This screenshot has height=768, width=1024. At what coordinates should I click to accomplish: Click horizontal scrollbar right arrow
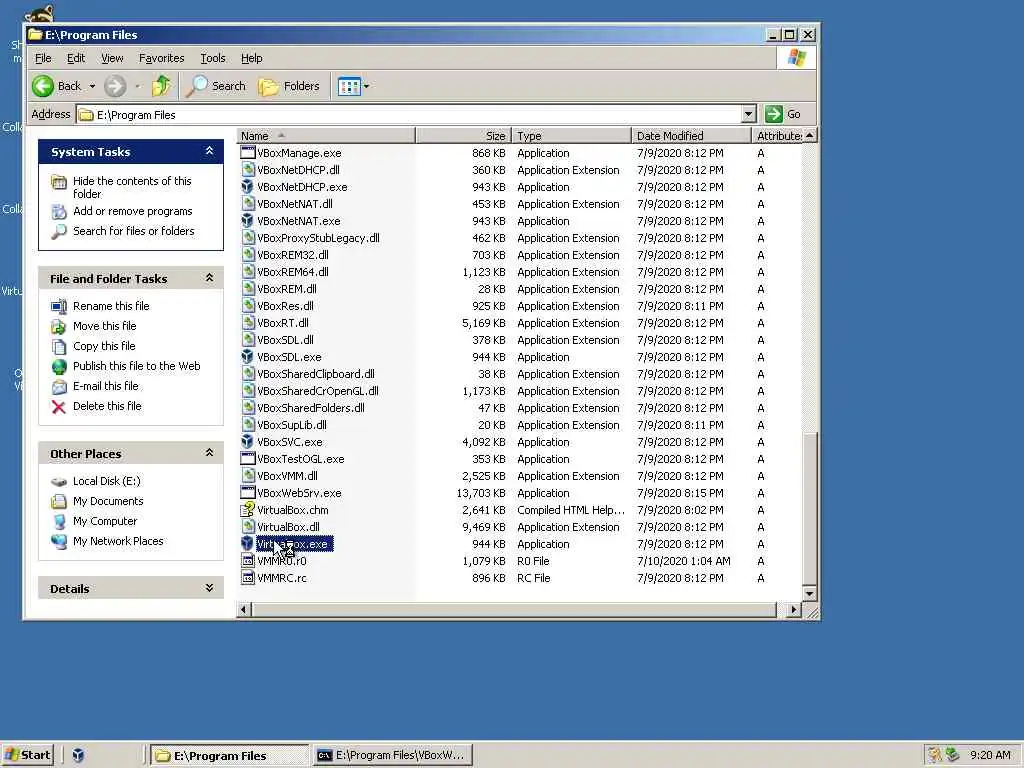[x=793, y=609]
